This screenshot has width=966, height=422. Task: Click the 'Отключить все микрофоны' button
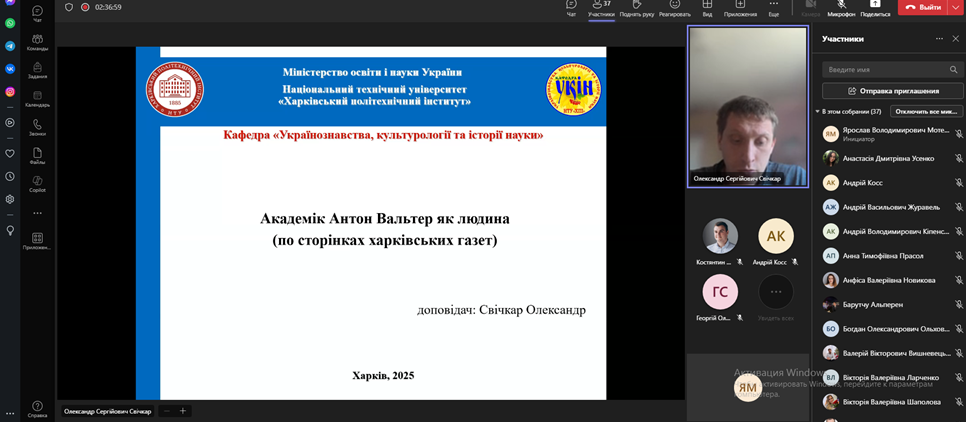point(926,112)
